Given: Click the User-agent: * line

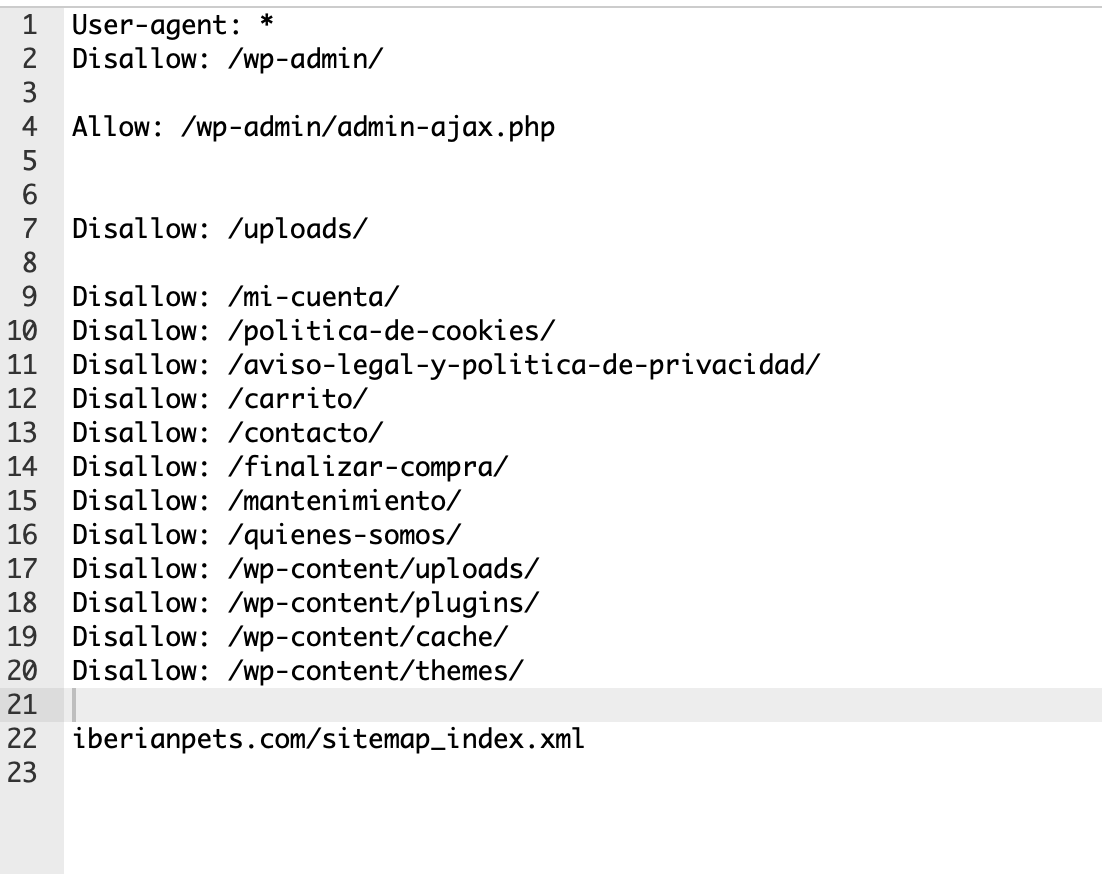Looking at the screenshot, I should pos(172,25).
